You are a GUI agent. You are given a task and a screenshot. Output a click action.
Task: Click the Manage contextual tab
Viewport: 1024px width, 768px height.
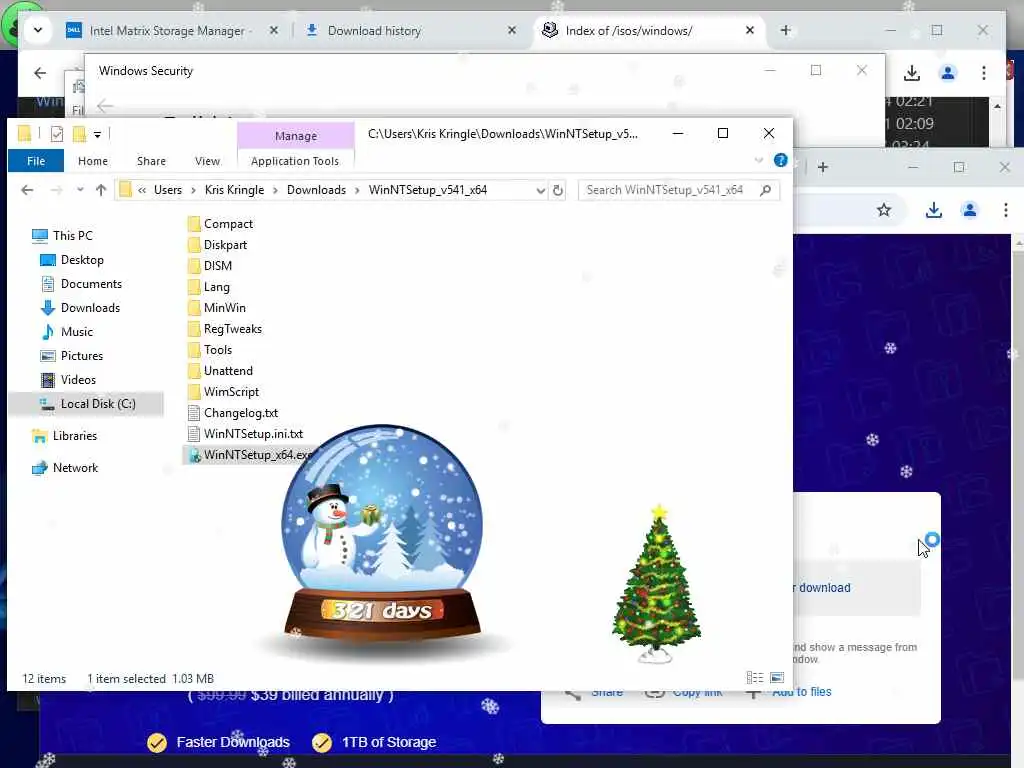[x=296, y=136]
